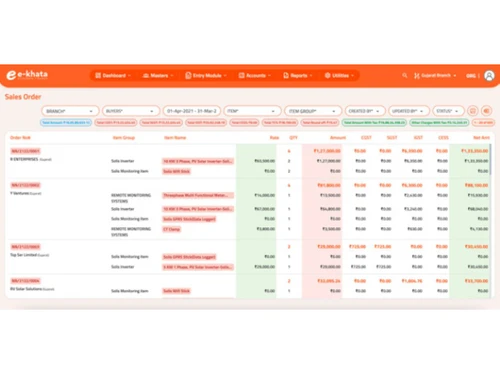
Task: Expand the Gujarat Branch selector
Action: pos(435,76)
